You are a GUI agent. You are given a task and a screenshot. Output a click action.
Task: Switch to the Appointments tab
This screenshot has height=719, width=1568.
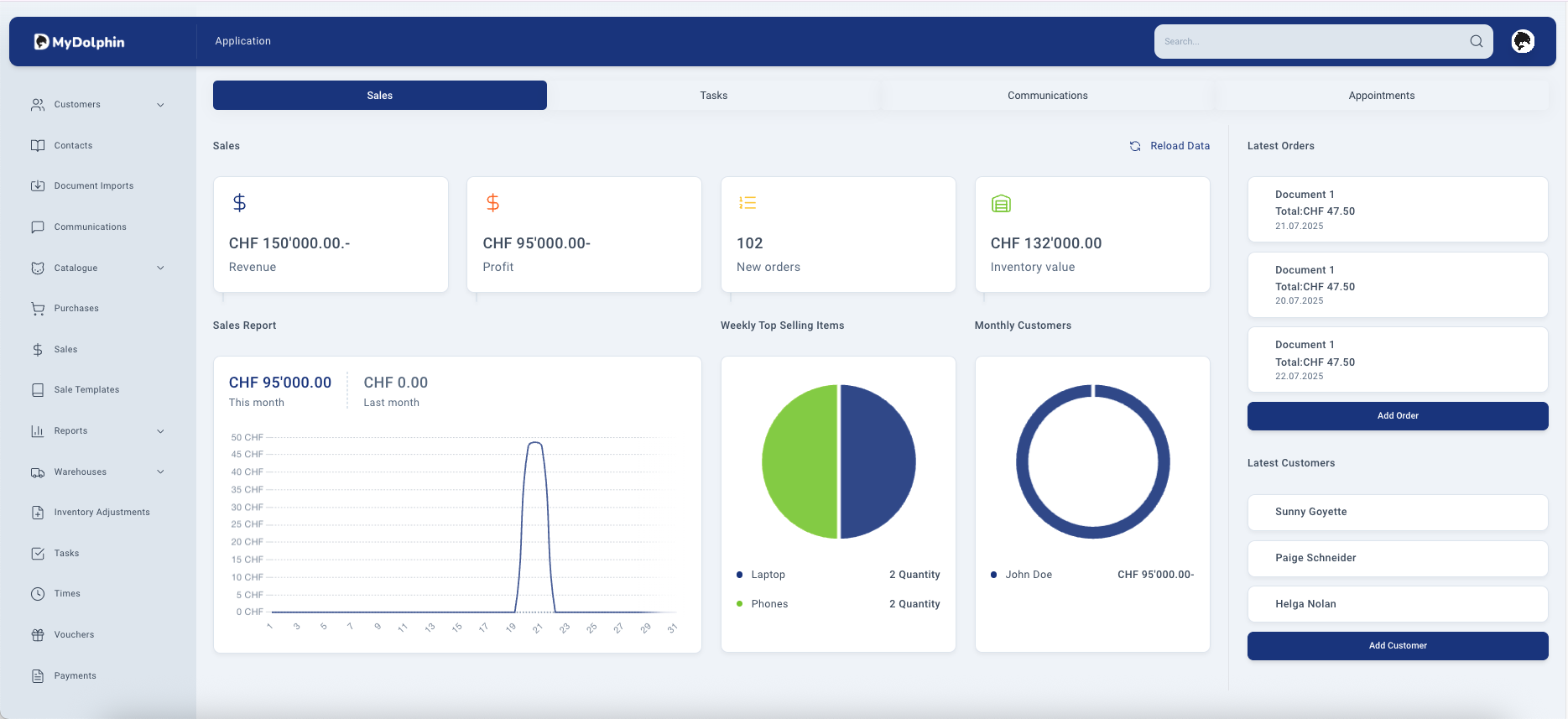1381,96
